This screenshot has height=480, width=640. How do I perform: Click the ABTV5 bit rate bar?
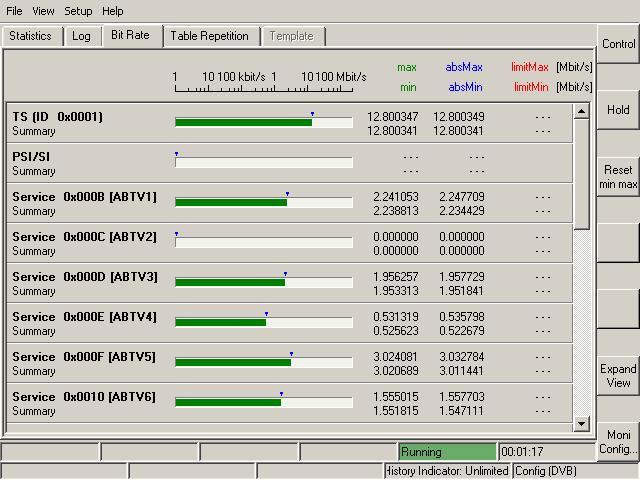coord(233,362)
